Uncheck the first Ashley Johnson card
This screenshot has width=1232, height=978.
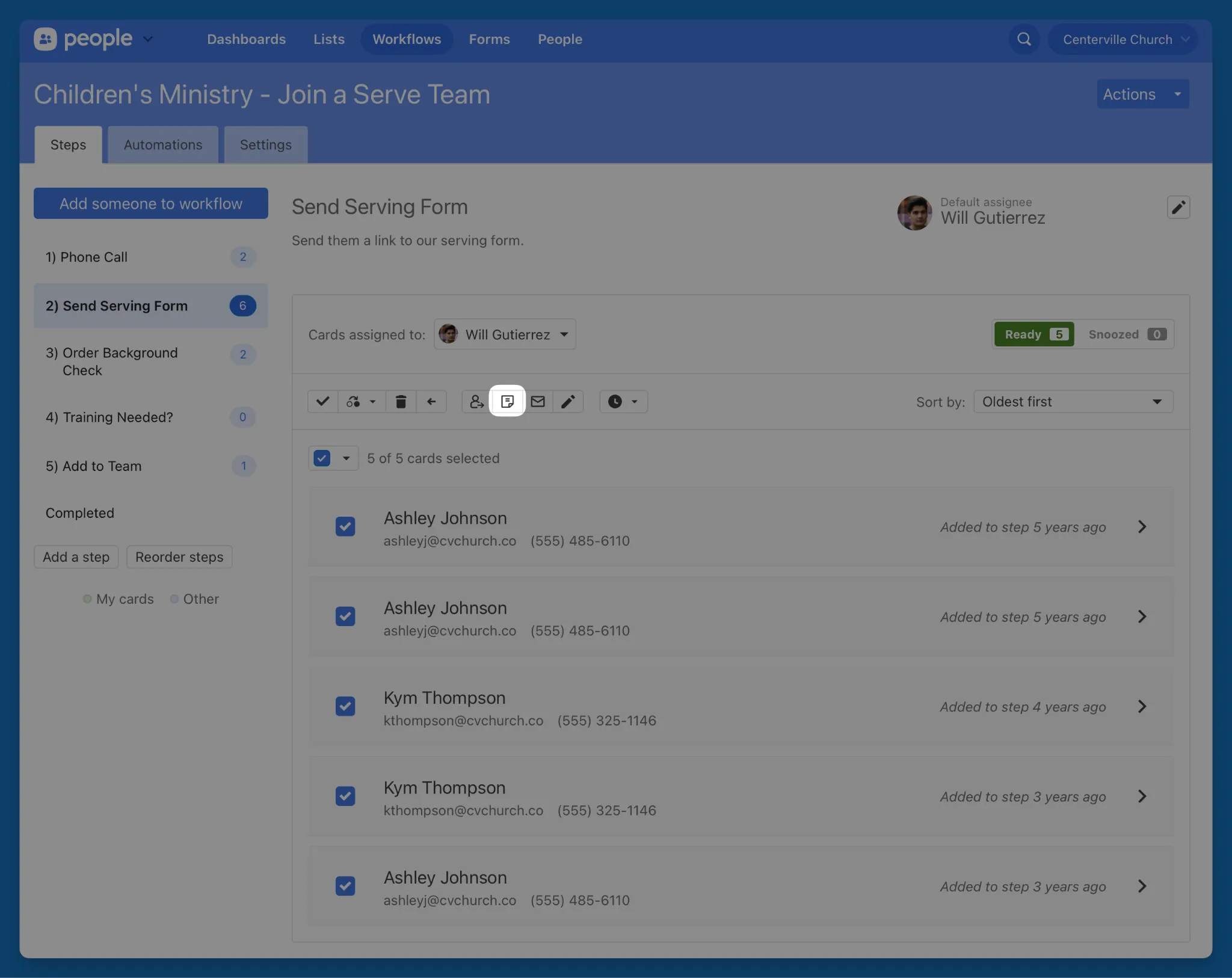click(345, 527)
